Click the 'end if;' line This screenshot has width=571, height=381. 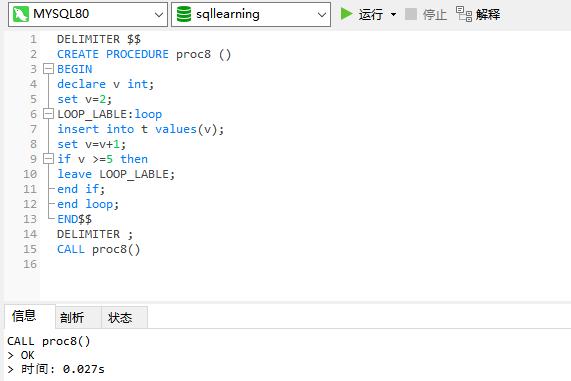point(81,189)
